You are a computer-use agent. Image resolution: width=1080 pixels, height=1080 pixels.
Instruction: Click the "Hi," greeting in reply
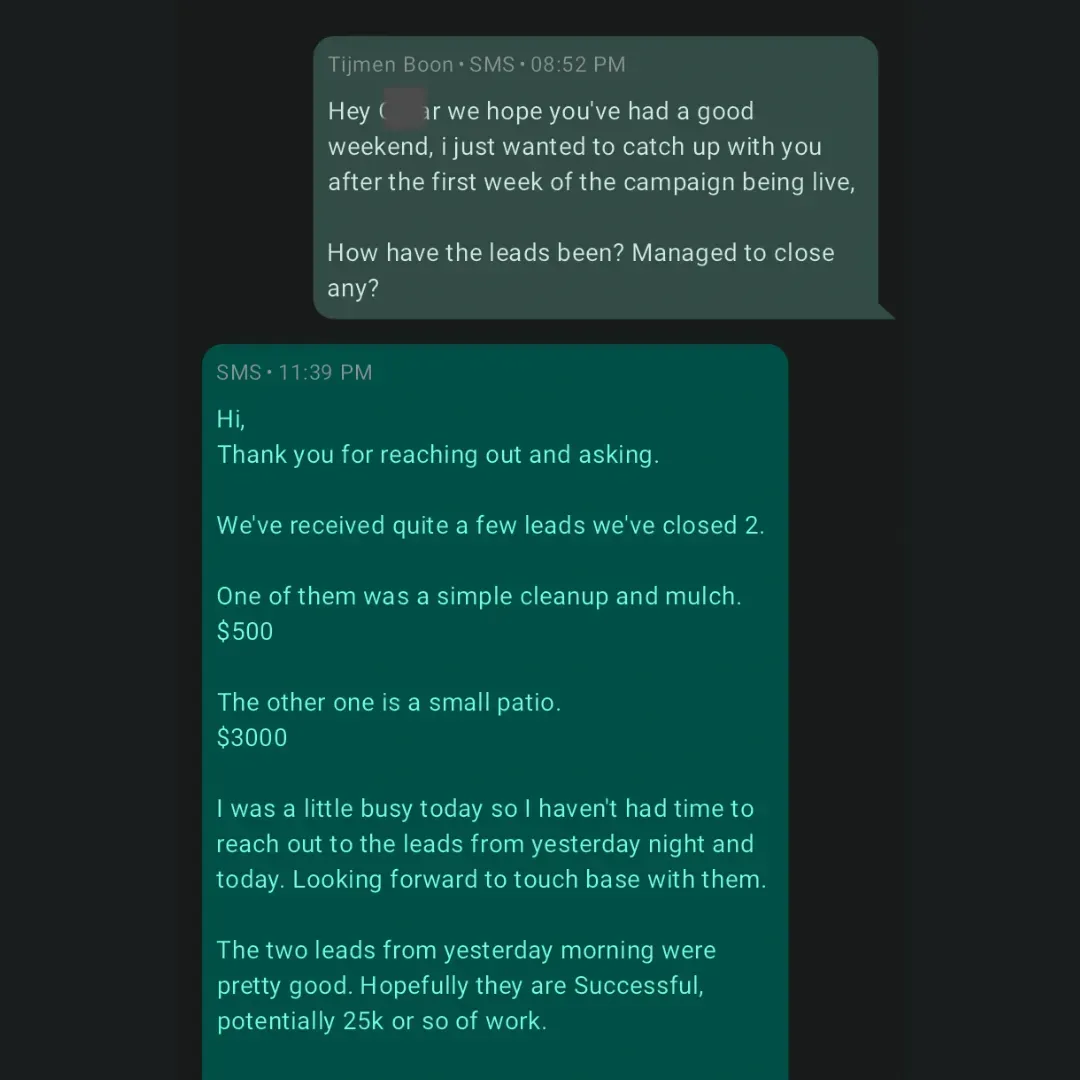(231, 419)
